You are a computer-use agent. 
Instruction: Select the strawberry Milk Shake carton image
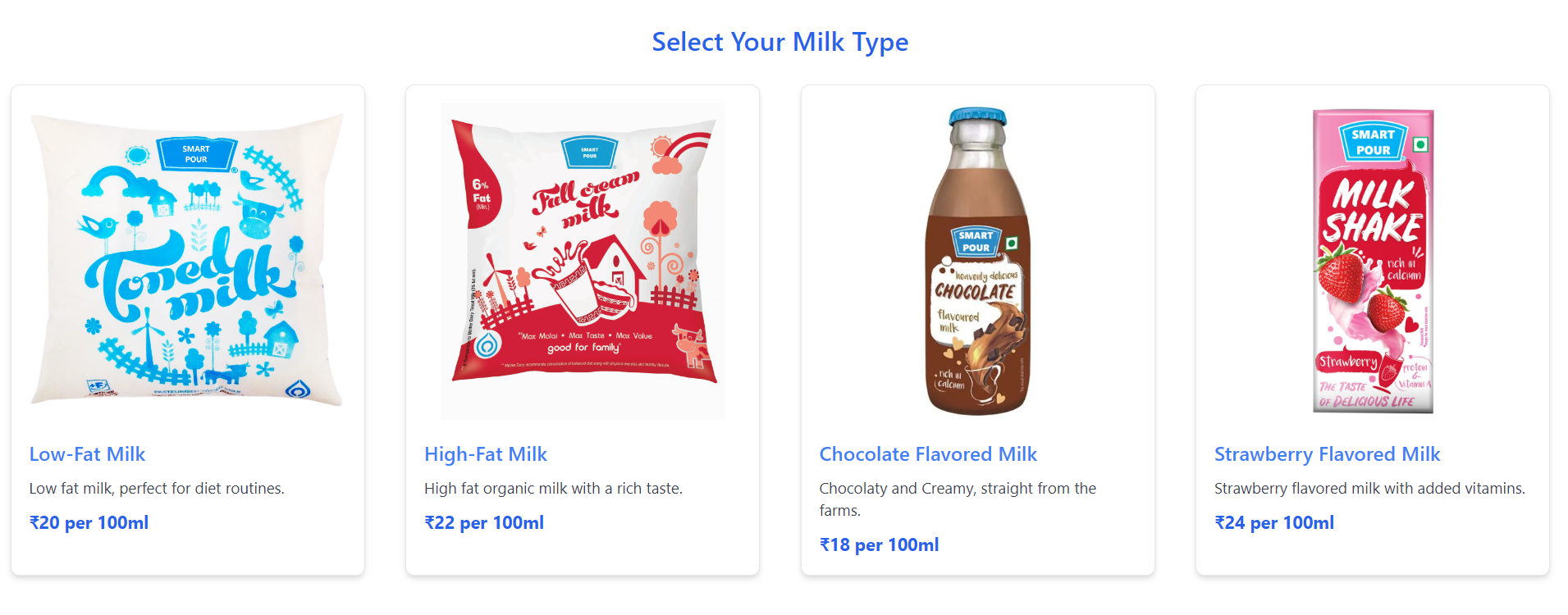[1373, 261]
